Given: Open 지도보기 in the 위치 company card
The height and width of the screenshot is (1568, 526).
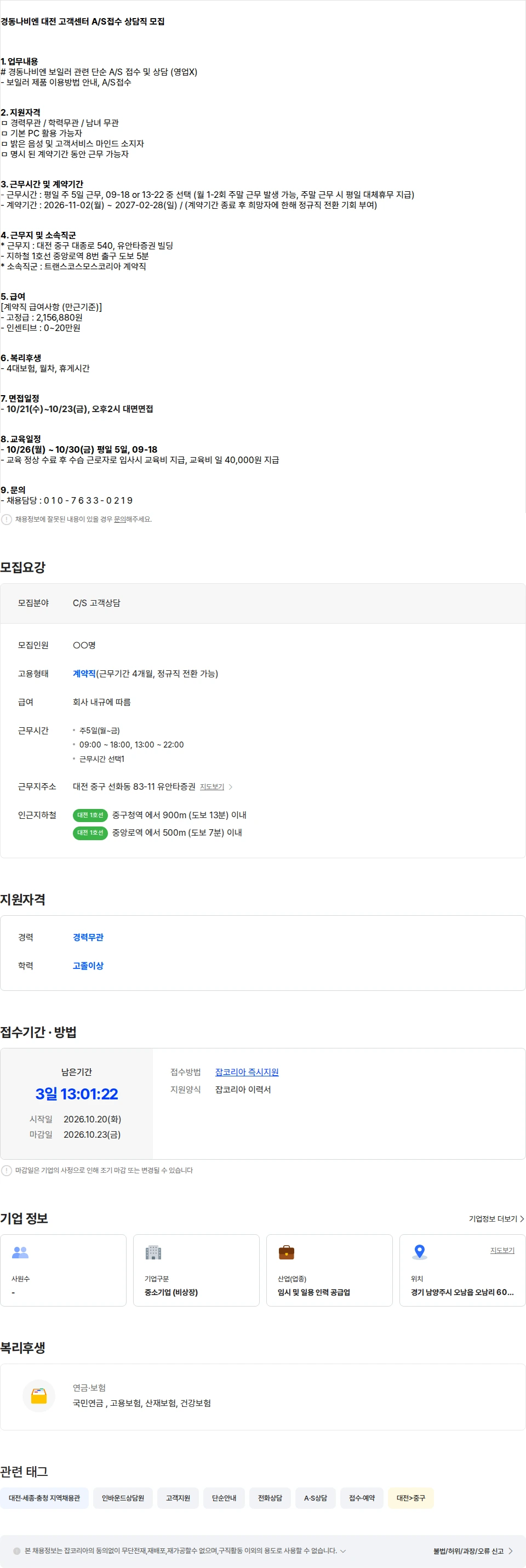Looking at the screenshot, I should (502, 1250).
